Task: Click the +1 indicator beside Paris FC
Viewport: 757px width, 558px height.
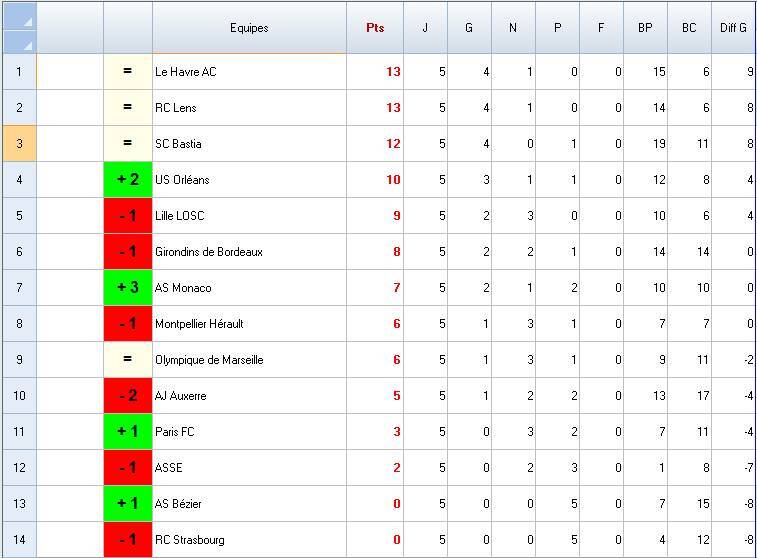Action: pyautogui.click(x=127, y=432)
